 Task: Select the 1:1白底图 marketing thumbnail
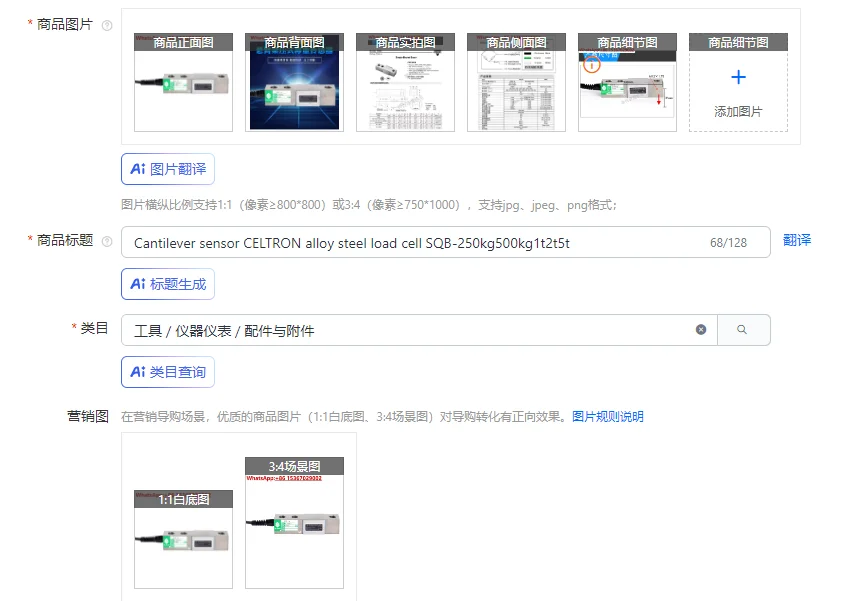[184, 539]
